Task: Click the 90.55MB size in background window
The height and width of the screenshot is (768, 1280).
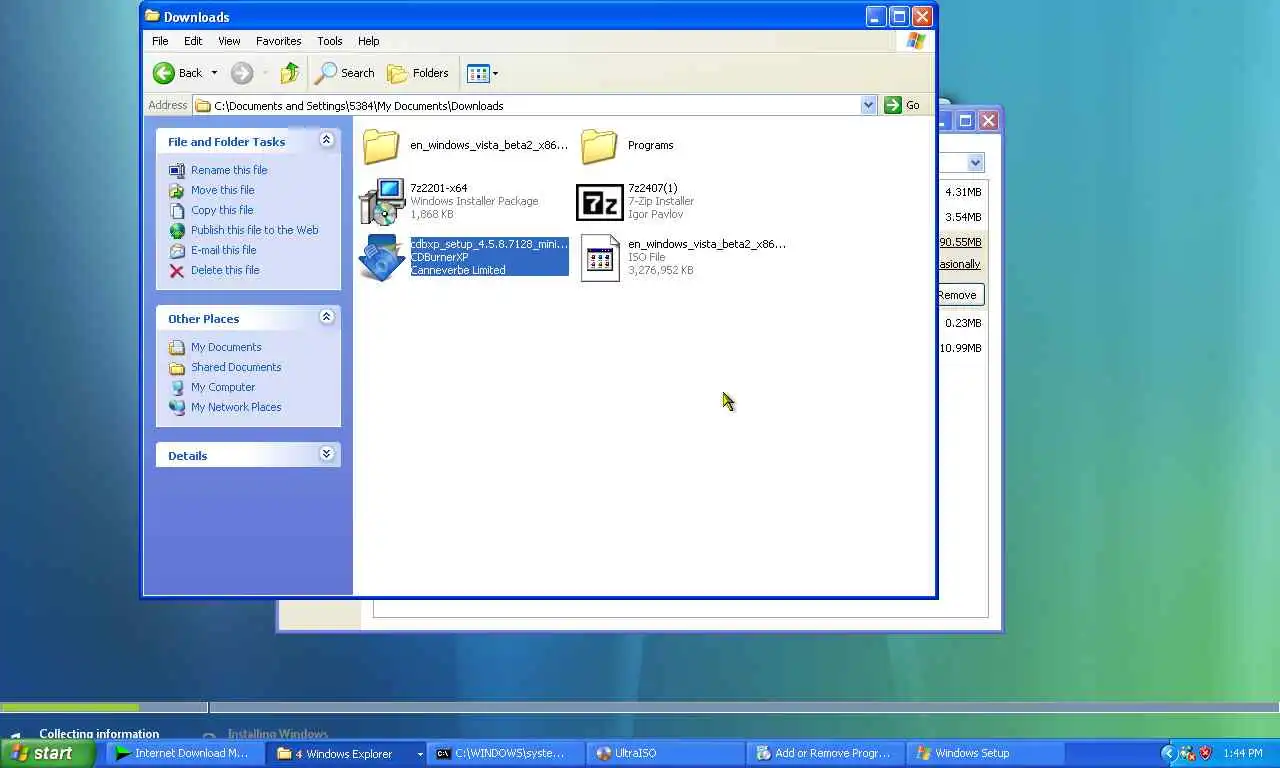Action: pos(960,242)
